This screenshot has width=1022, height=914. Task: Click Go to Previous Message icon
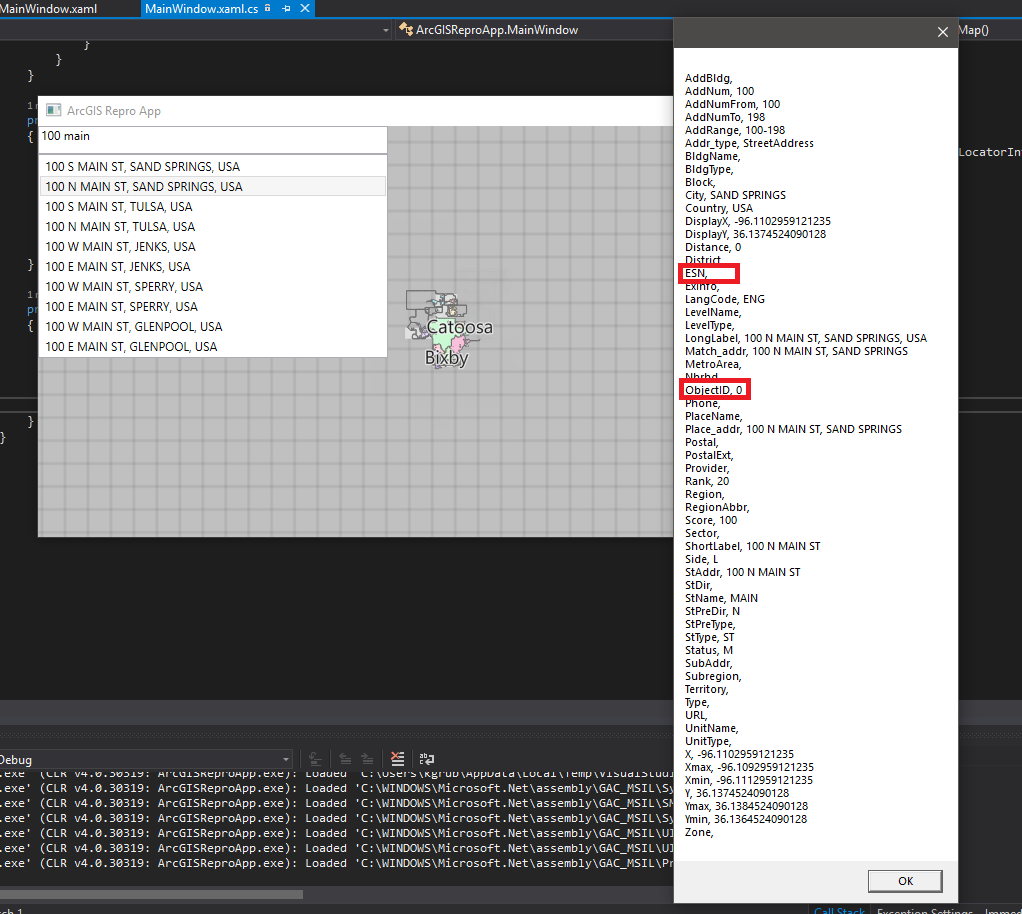pos(345,759)
